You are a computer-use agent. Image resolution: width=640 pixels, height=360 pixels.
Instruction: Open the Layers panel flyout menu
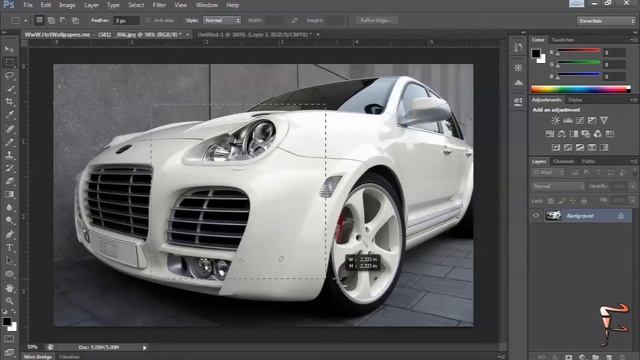click(633, 162)
